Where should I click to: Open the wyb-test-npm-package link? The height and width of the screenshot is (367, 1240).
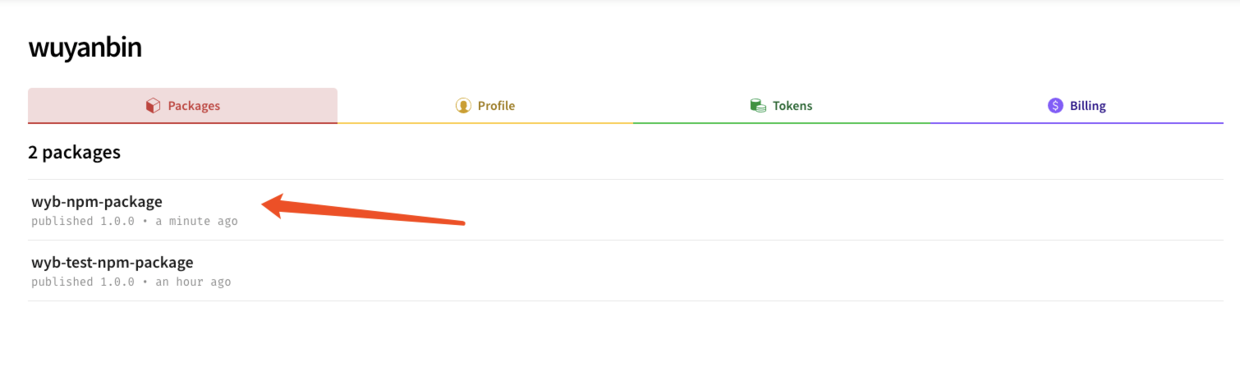tap(112, 262)
